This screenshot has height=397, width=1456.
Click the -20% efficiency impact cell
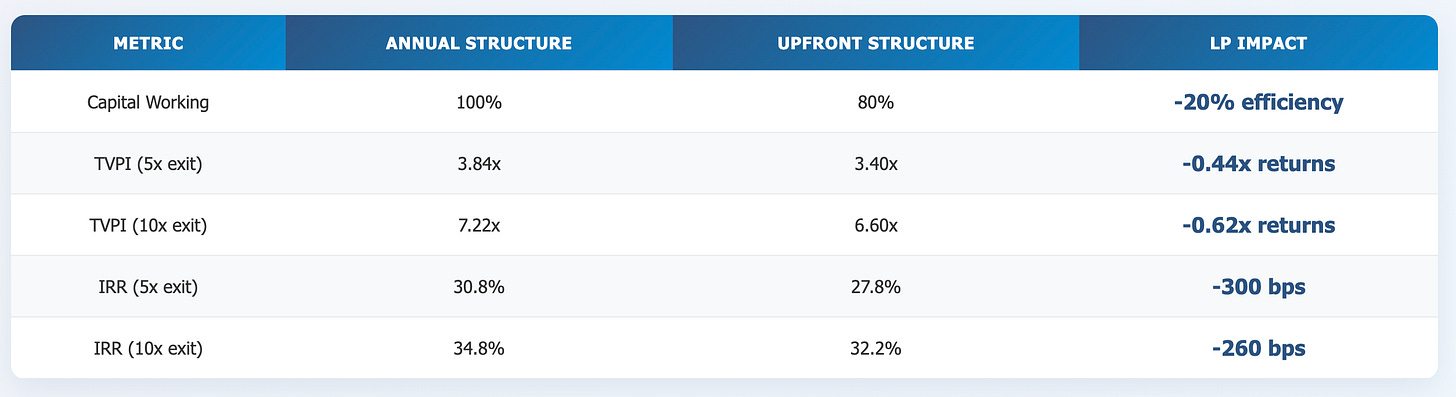tap(1259, 102)
